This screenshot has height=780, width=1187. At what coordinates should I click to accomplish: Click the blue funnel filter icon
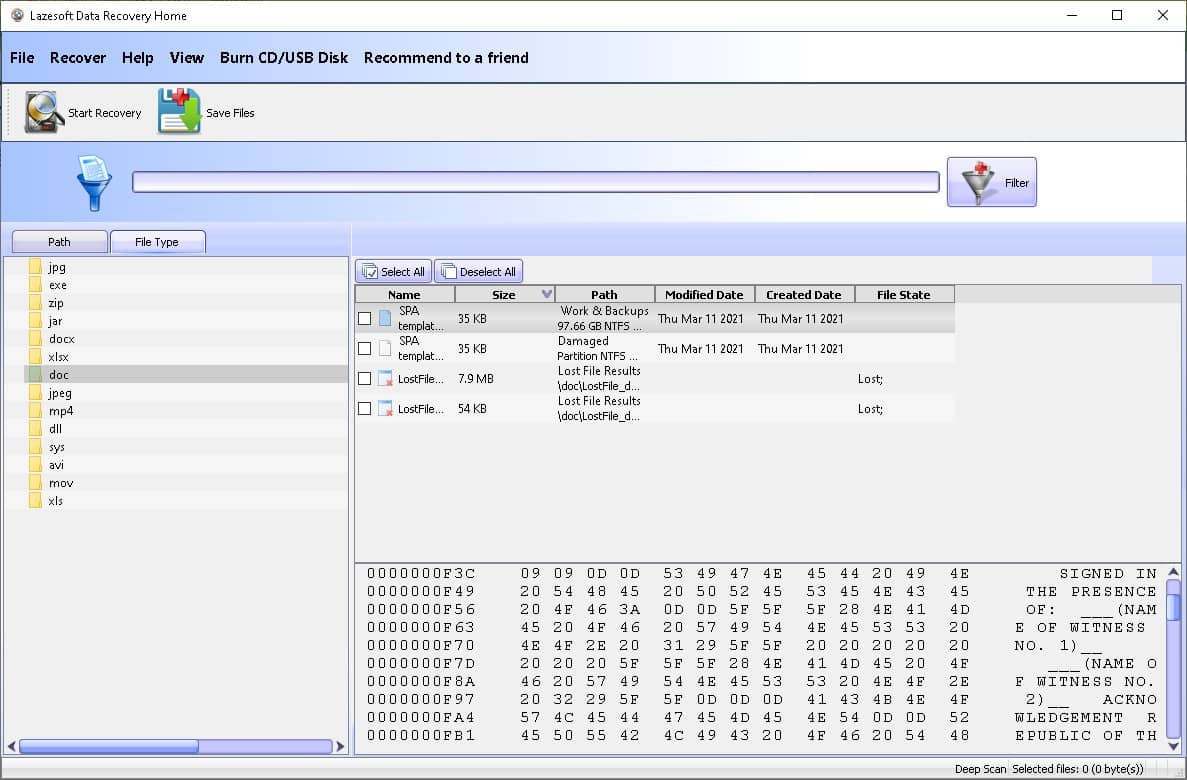point(94,183)
